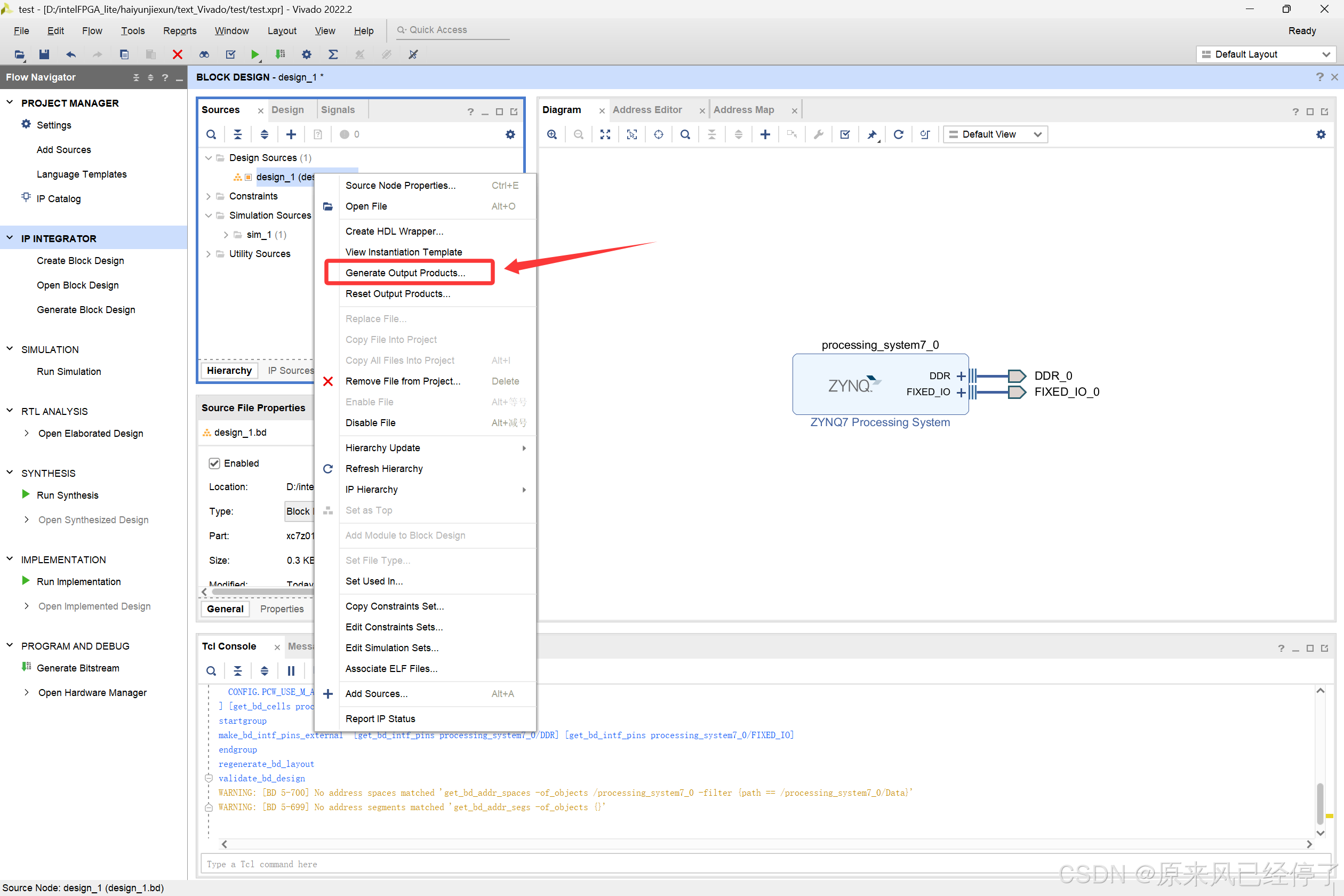Click the Generate Bitstream toolbar icon
Screen dimensions: 1344x896
(280, 54)
